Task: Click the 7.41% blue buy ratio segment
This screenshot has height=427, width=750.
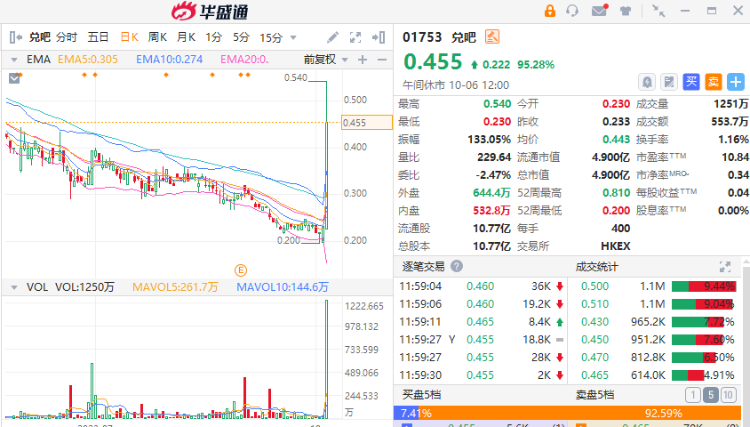Action: [x=406, y=413]
